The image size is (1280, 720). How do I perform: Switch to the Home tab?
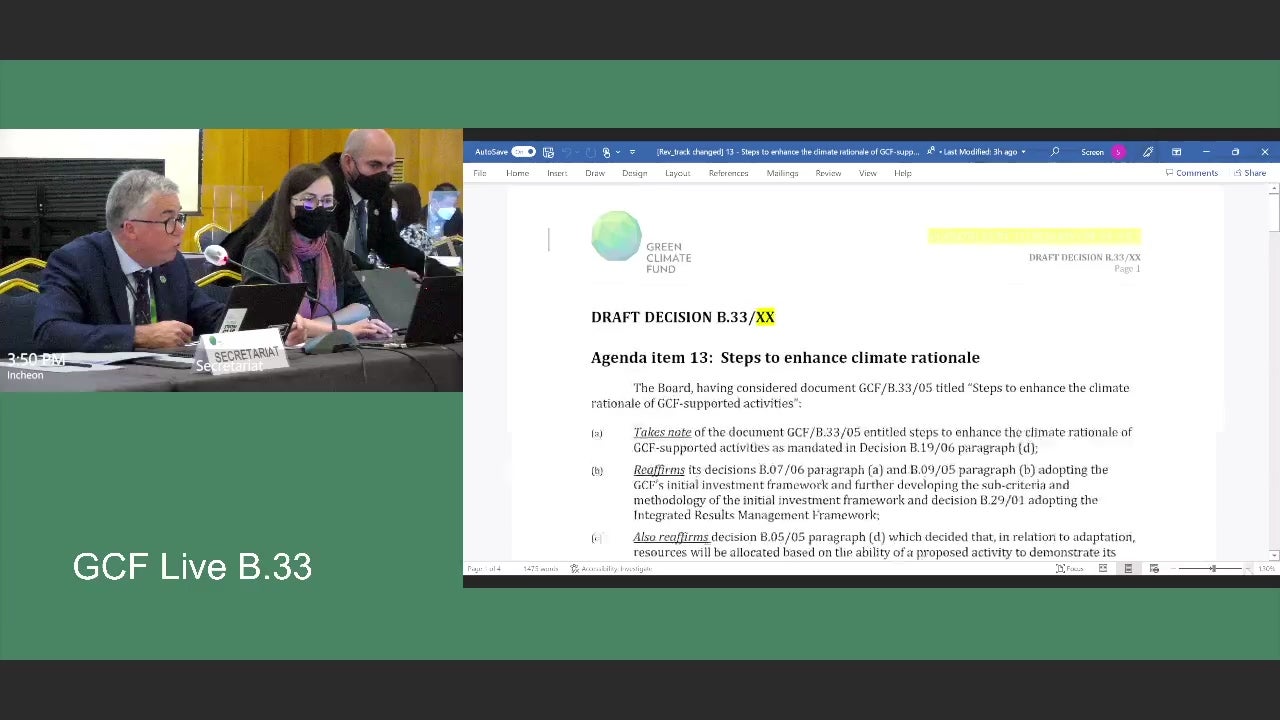(517, 173)
